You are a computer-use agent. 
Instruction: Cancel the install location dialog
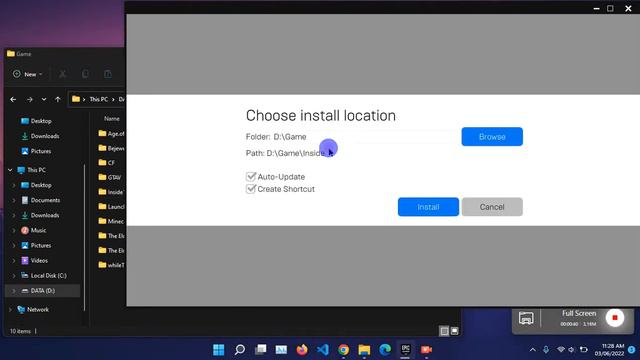pos(492,207)
